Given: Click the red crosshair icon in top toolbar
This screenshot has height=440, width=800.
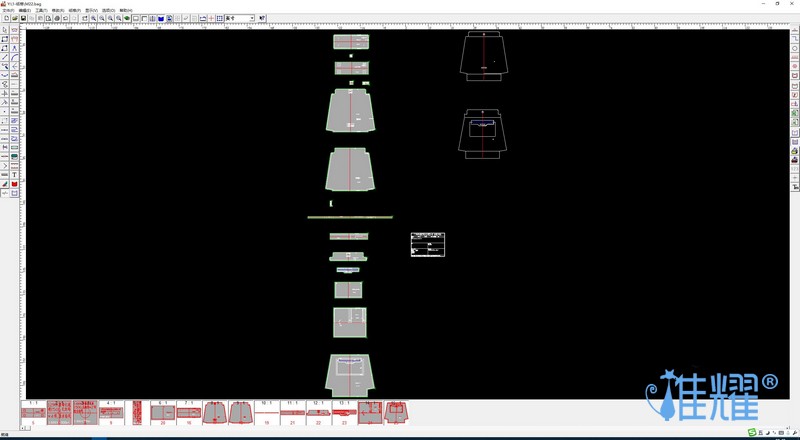Looking at the screenshot, I should [211, 18].
